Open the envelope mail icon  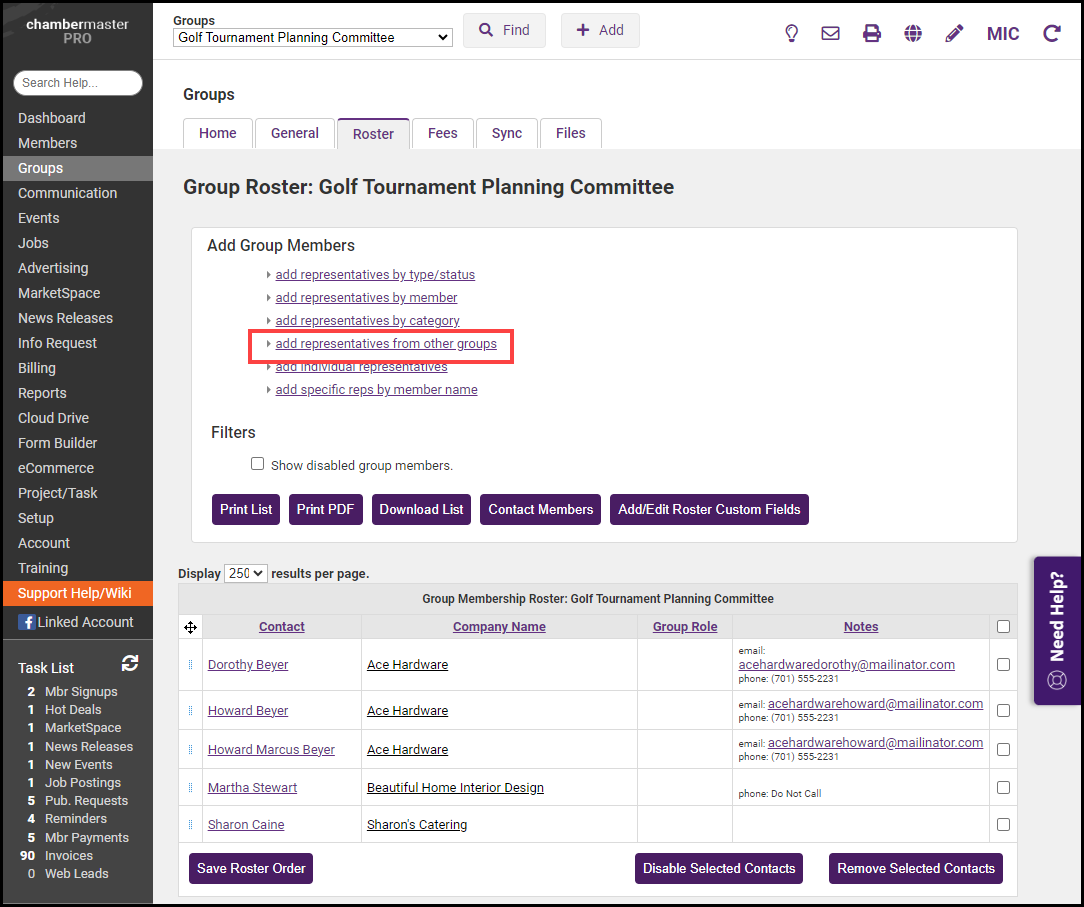click(x=830, y=33)
